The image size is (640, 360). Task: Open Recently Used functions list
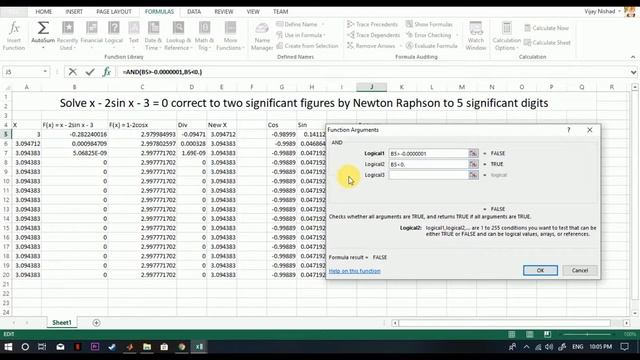67,36
